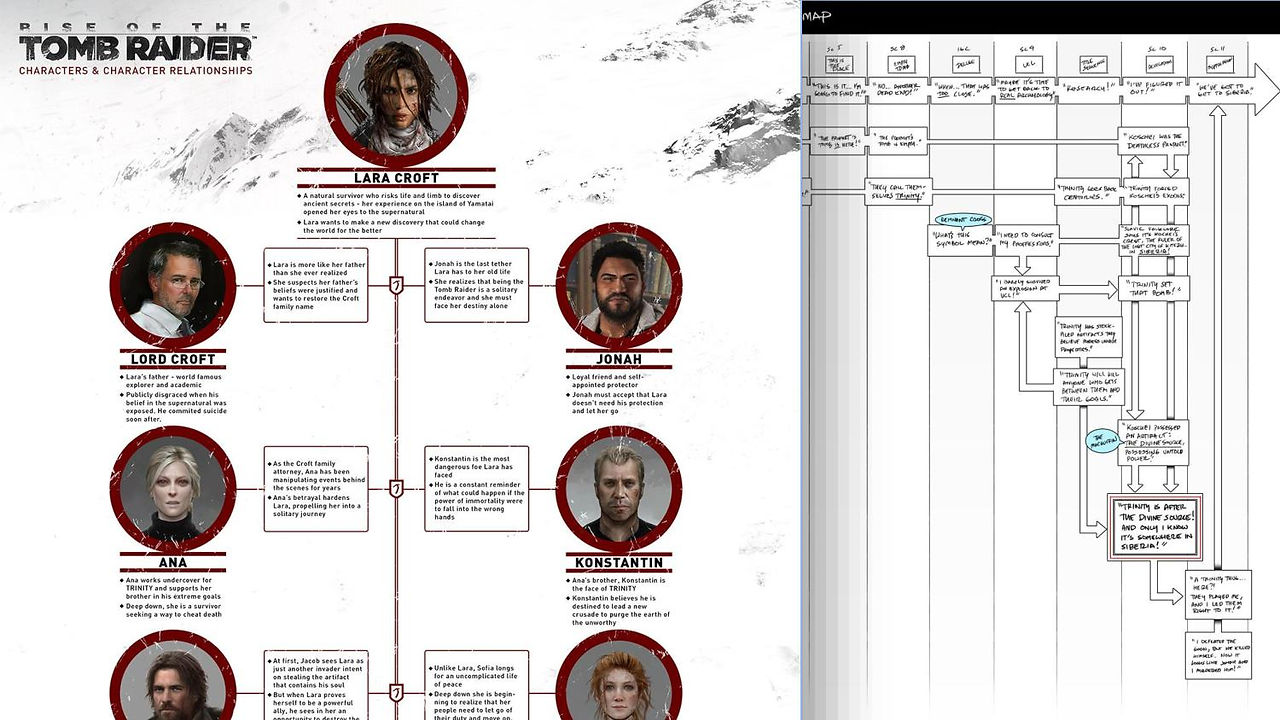Click the 'They call themselves Trinity' note

(x=898, y=191)
